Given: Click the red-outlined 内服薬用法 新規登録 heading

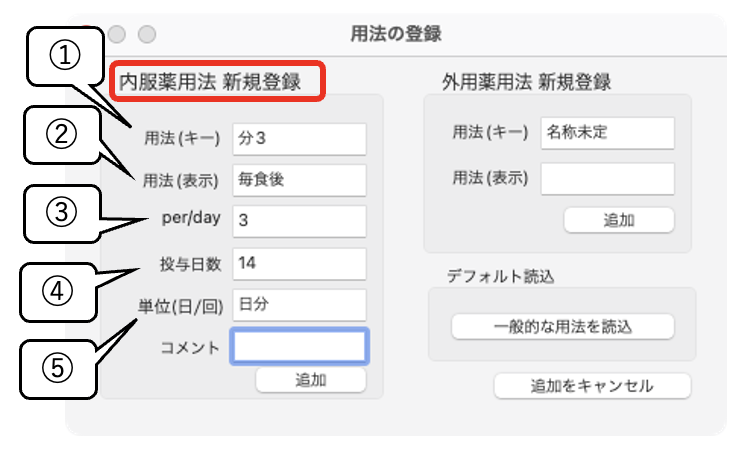Looking at the screenshot, I should pos(218,80).
